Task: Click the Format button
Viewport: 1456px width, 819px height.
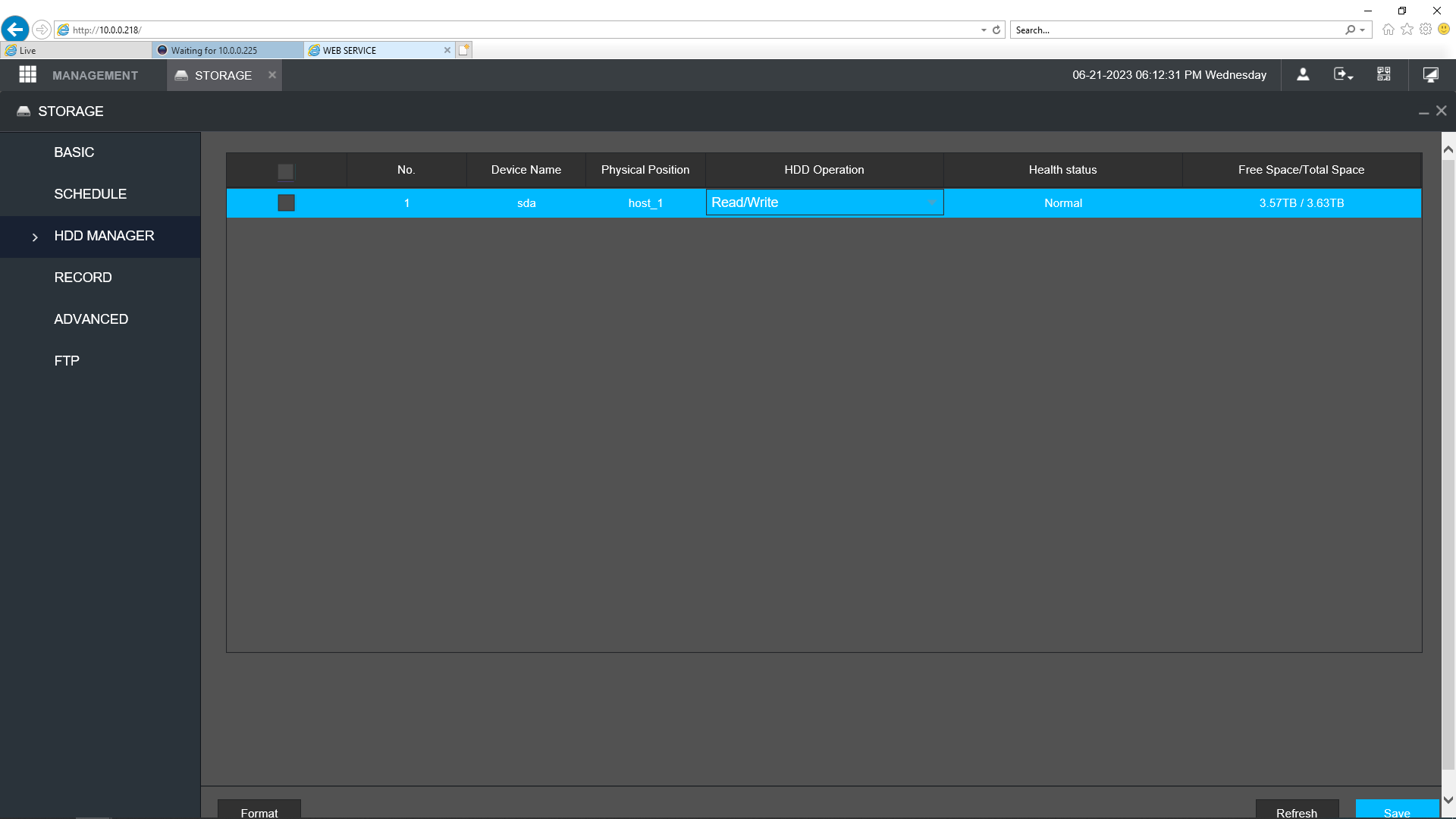Action: 259,810
